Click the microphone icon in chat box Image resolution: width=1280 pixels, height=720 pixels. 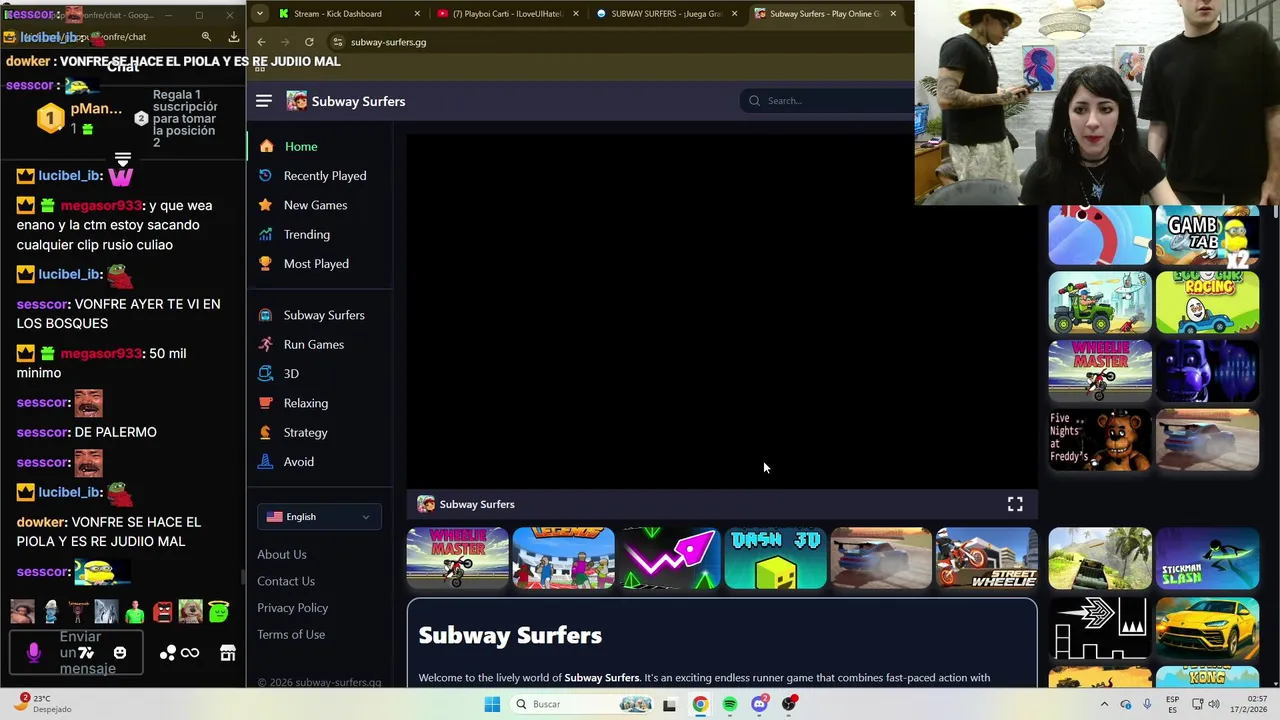pyautogui.click(x=33, y=653)
